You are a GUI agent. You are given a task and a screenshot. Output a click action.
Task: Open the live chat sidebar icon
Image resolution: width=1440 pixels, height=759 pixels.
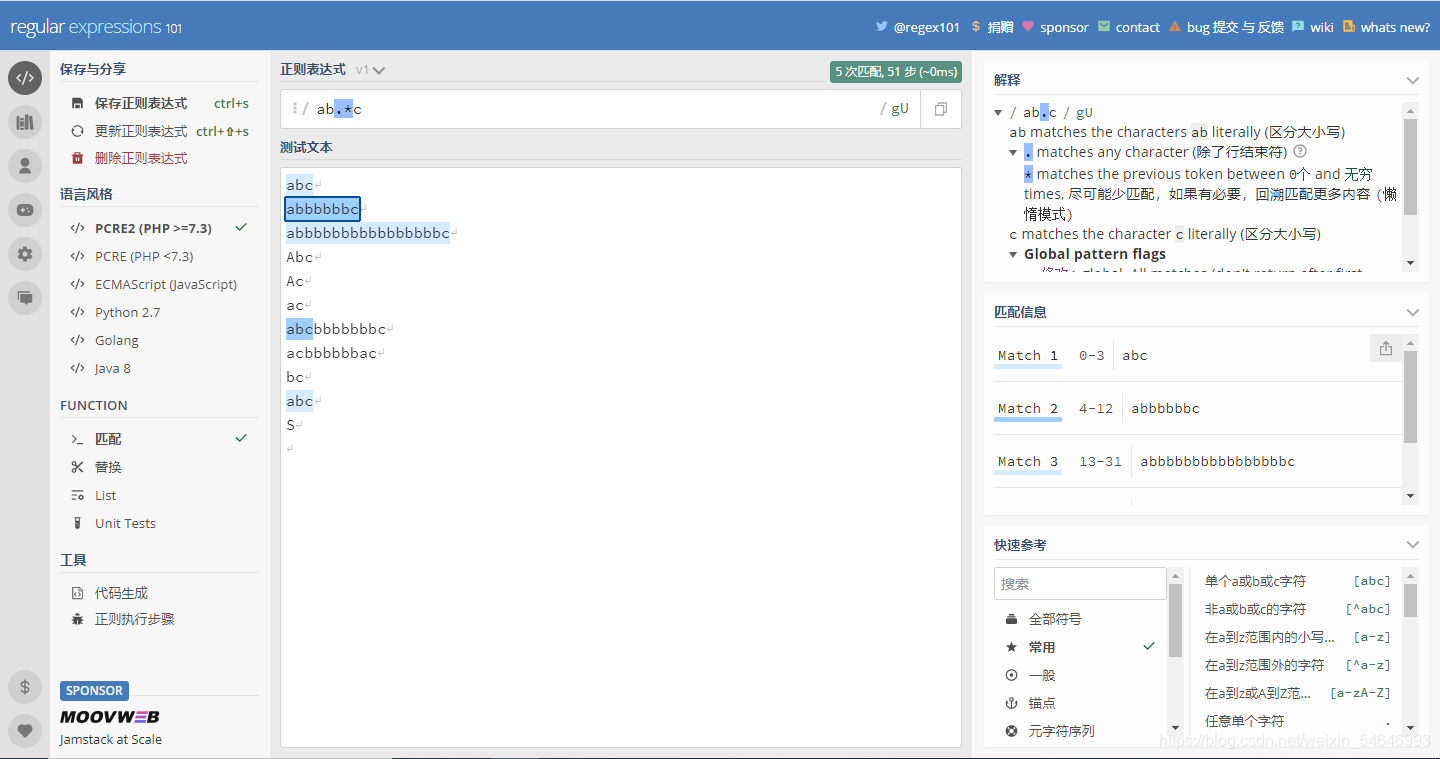pyautogui.click(x=25, y=297)
